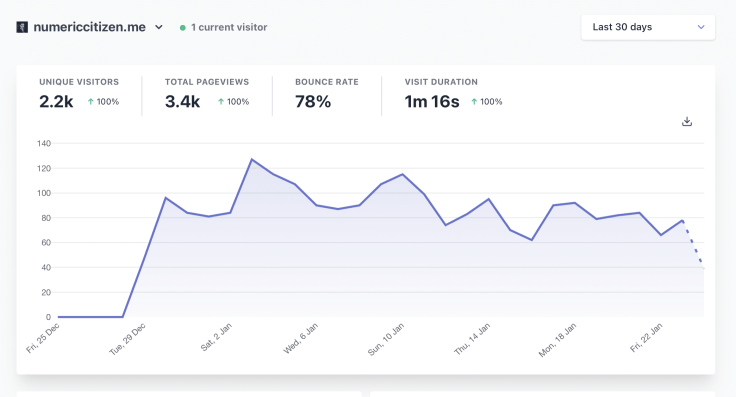Click the Fri, 25 Dec axis label
This screenshot has width=736, height=397.
click(43, 338)
